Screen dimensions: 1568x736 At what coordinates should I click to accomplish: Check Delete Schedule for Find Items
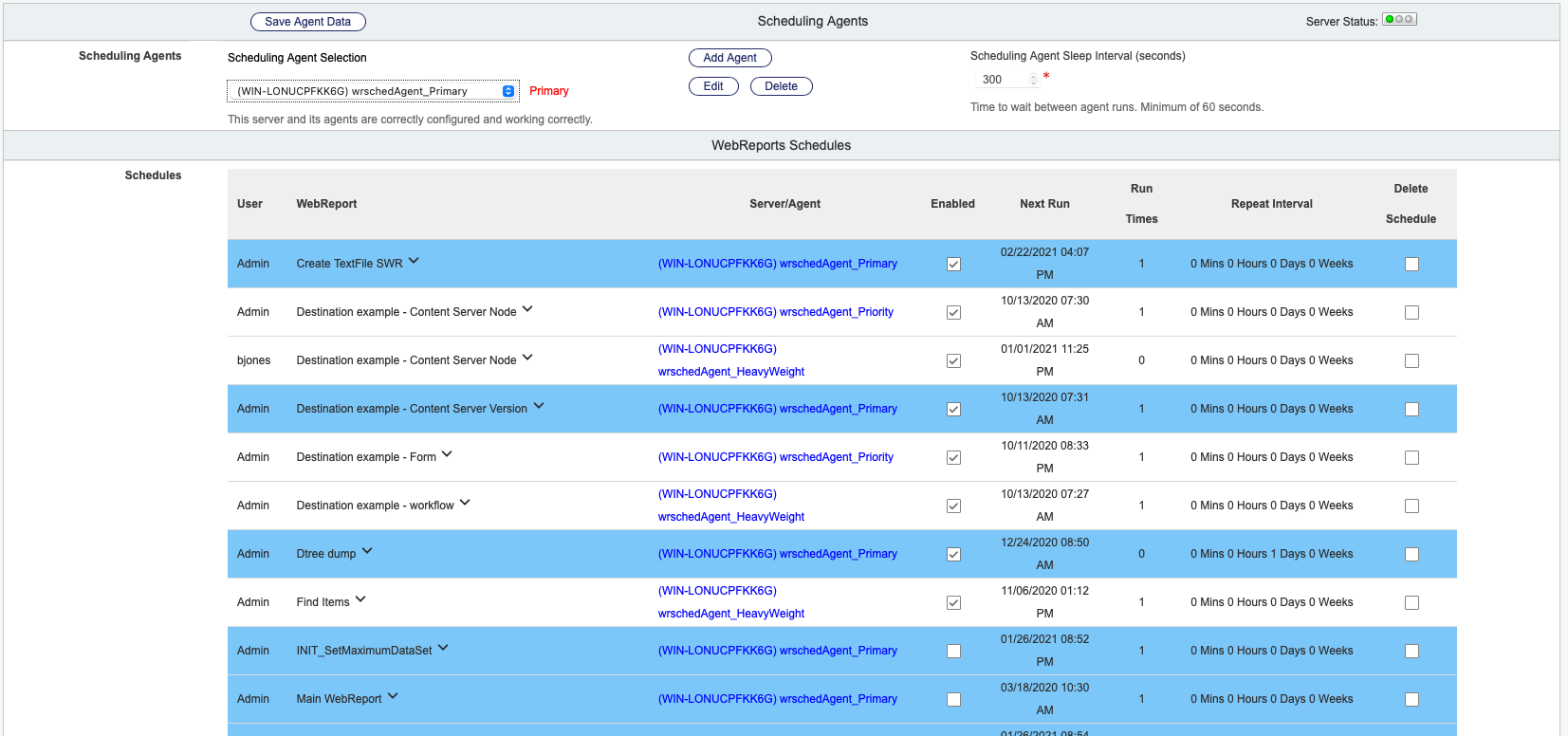pos(1411,603)
